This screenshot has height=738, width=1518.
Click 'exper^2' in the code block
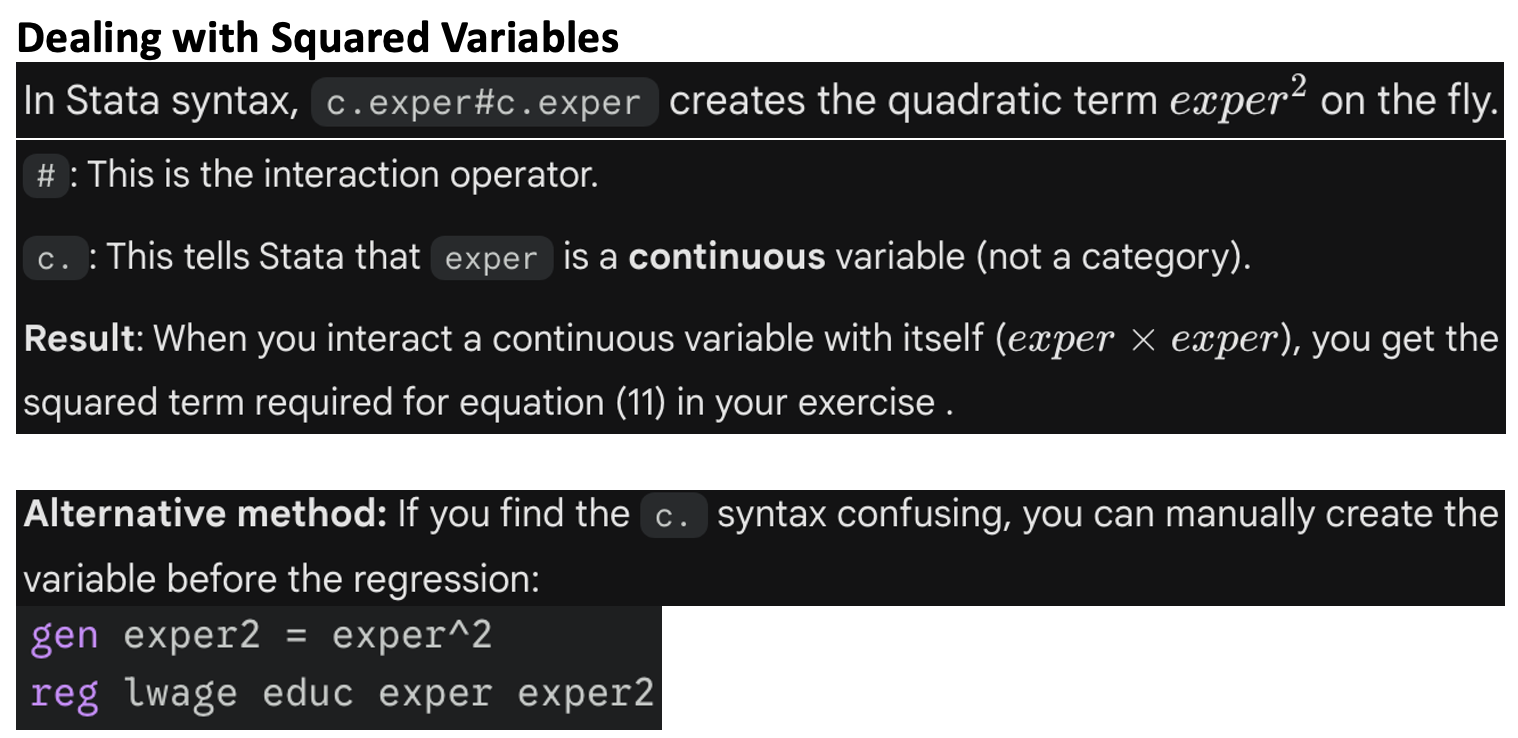[412, 636]
